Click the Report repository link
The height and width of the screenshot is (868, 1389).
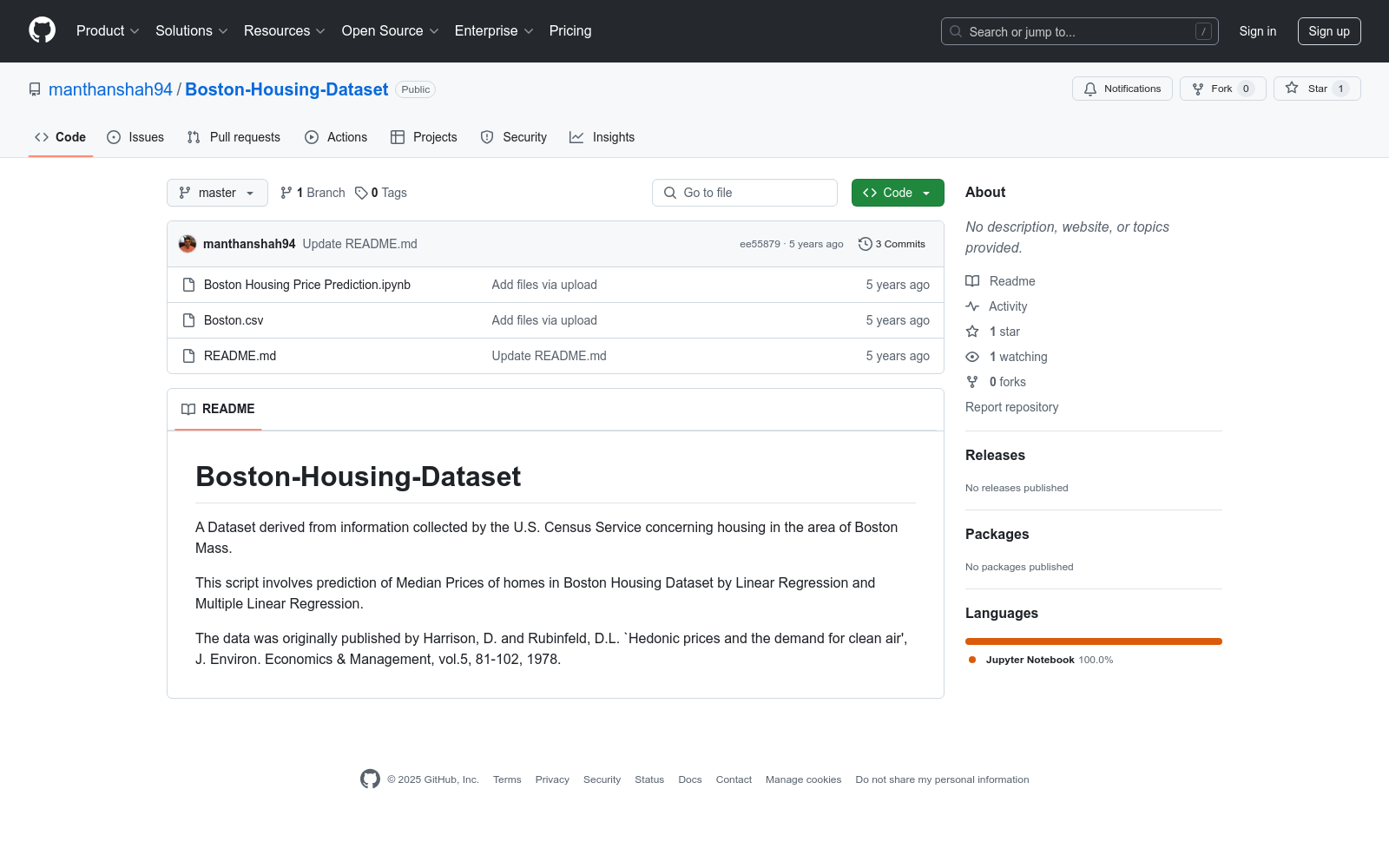(1011, 407)
